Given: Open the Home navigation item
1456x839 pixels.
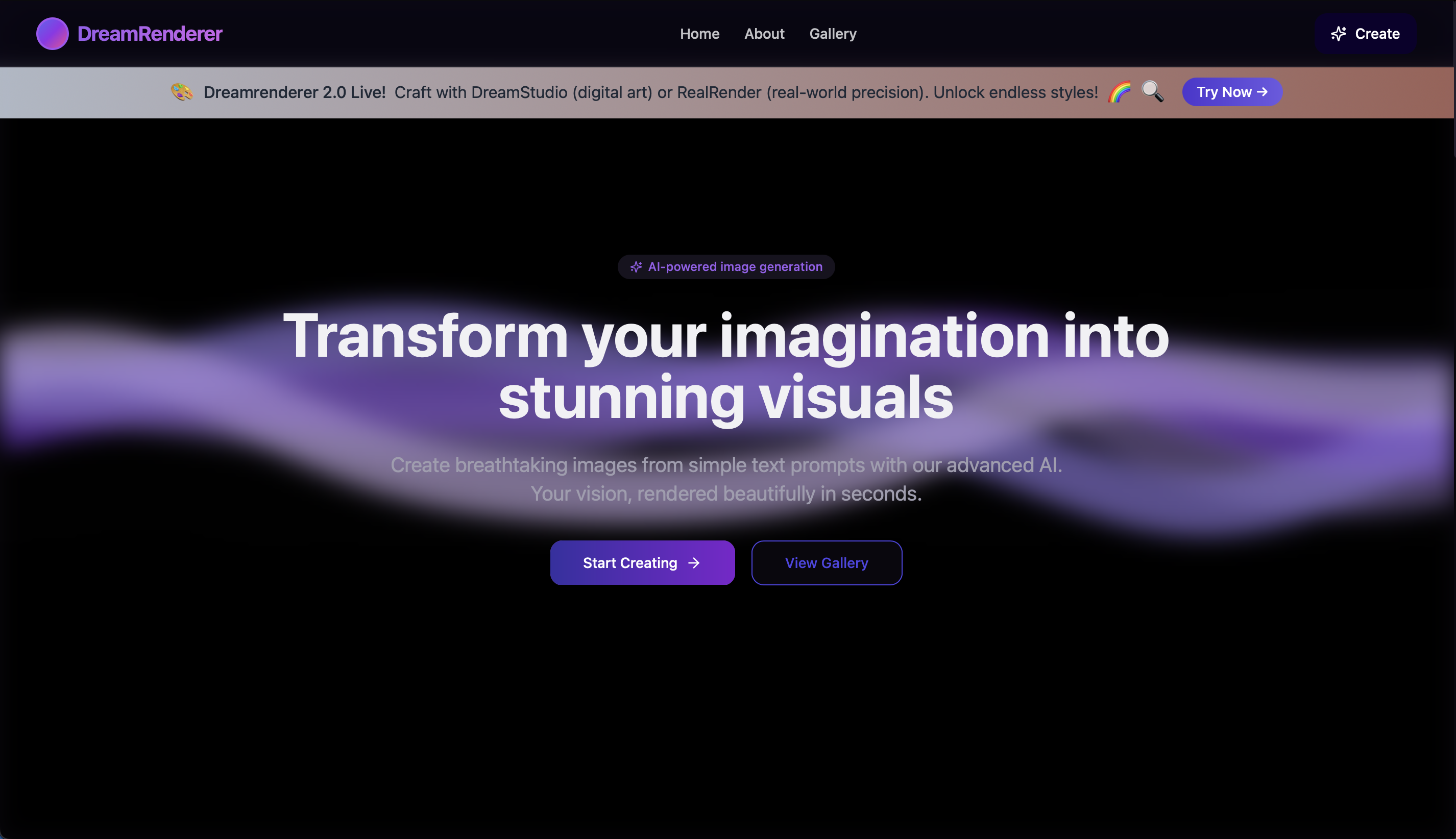Looking at the screenshot, I should (x=700, y=33).
